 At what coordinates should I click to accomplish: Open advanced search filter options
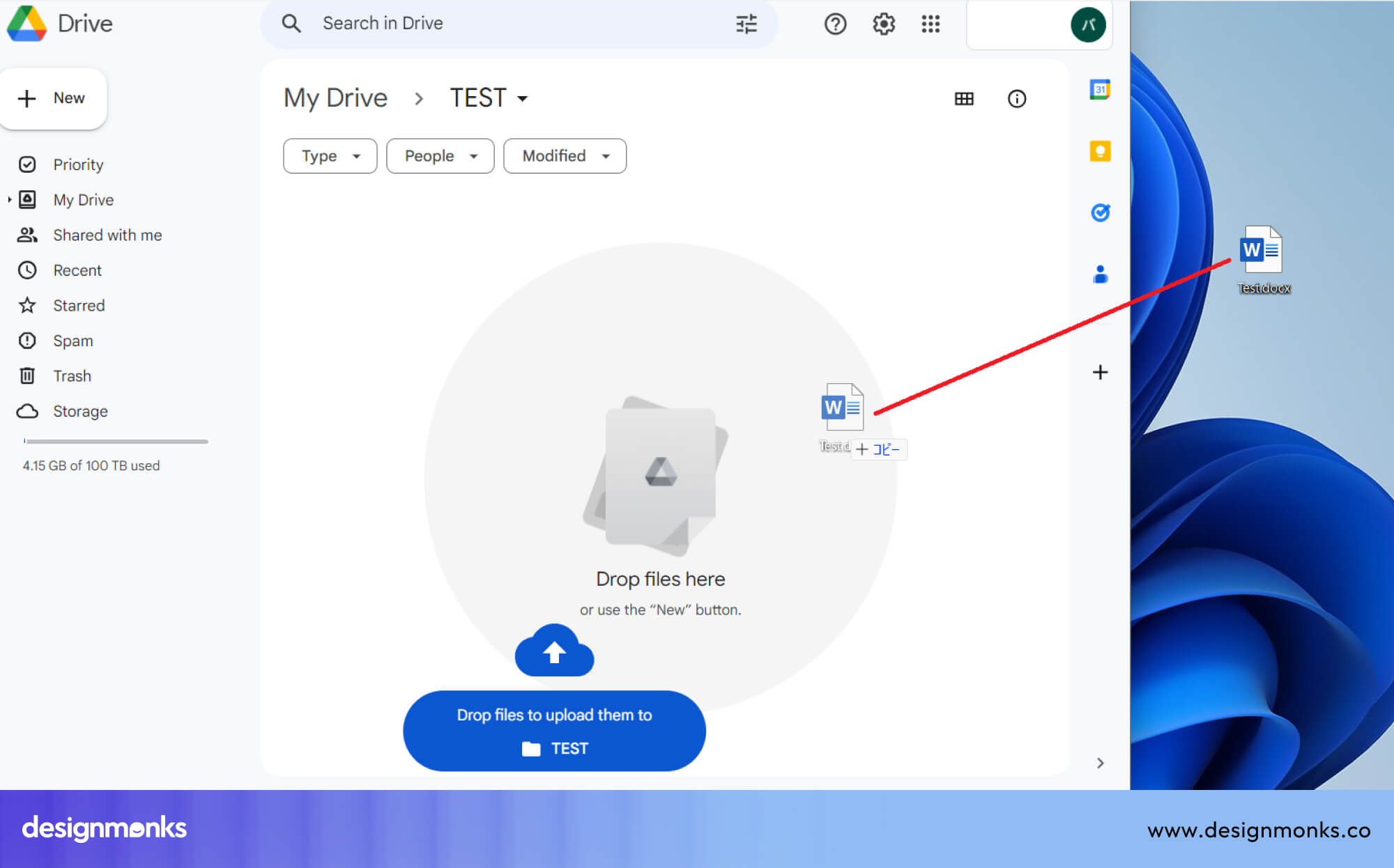tap(746, 23)
